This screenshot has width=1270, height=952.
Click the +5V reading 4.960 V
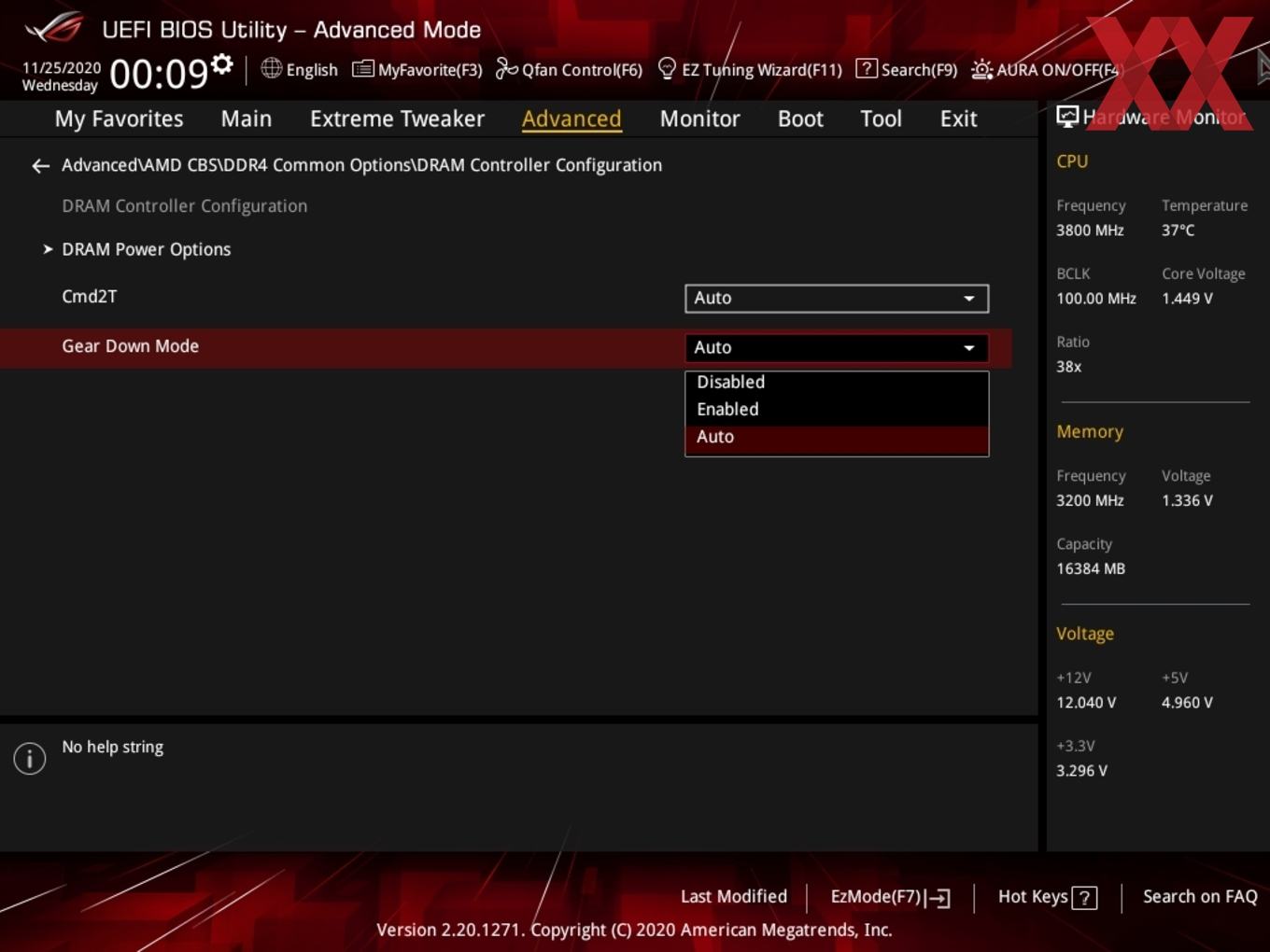(1187, 703)
